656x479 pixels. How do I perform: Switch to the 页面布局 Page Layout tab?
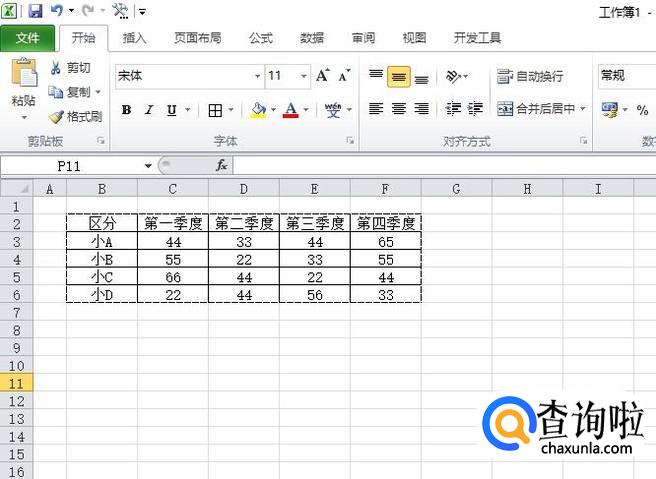(197, 38)
